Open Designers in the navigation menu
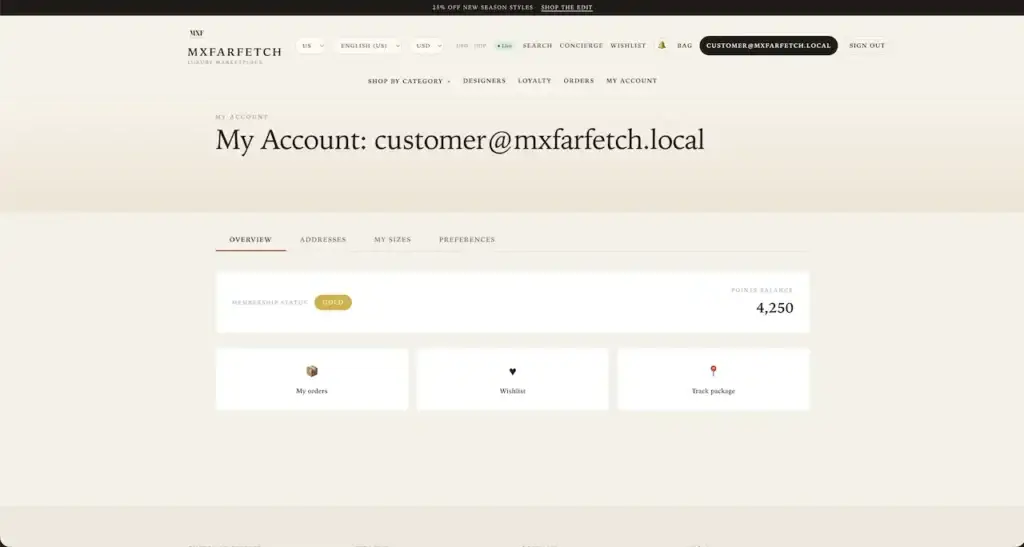This screenshot has height=547, width=1024. pos(485,81)
